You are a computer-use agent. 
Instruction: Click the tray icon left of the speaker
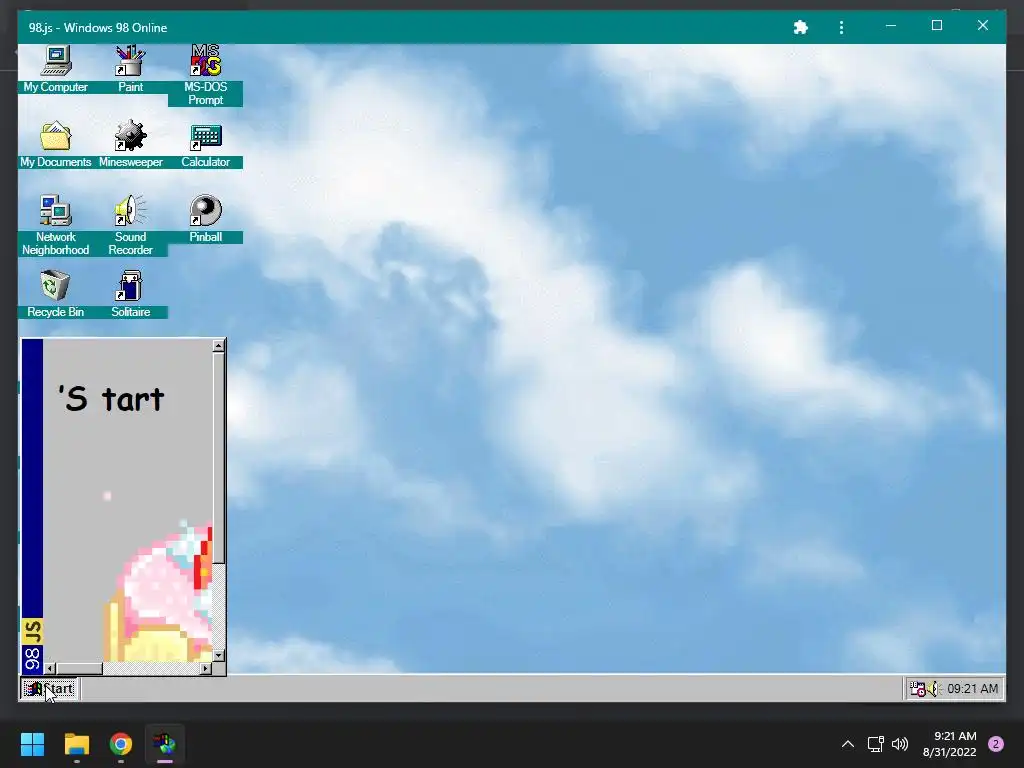pyautogui.click(x=918, y=688)
